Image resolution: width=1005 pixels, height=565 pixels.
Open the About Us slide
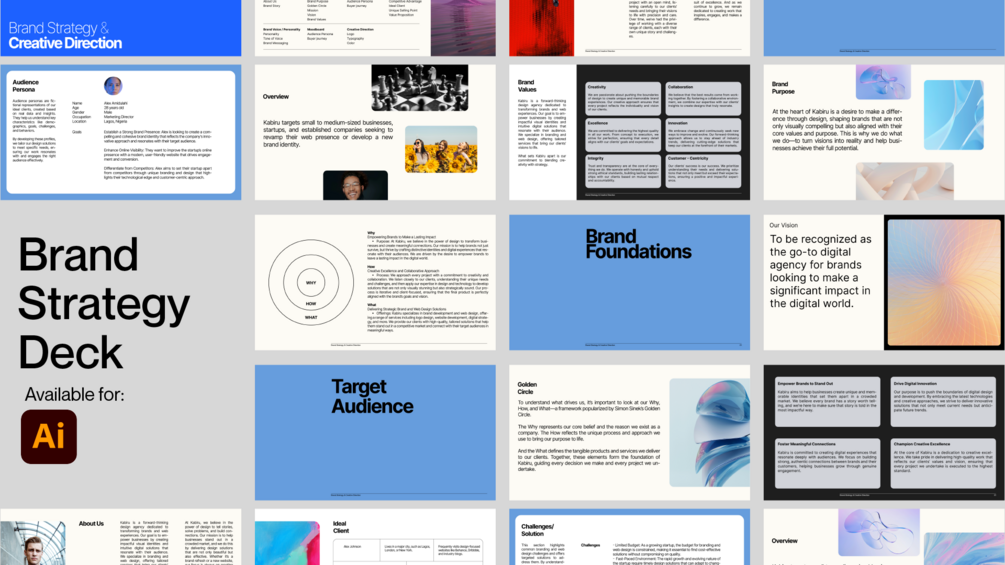point(120,537)
